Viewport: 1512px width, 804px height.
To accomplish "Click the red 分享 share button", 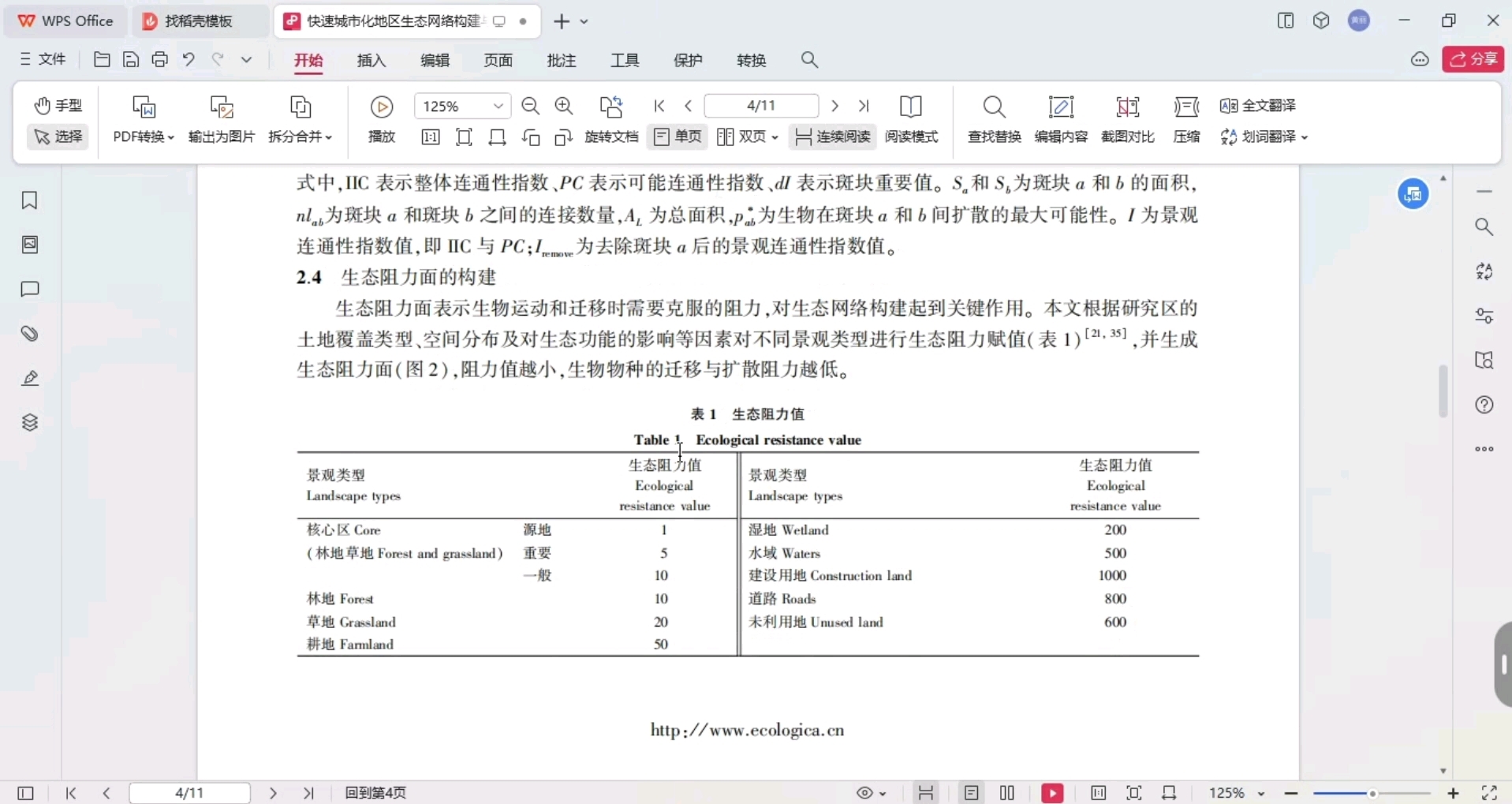I will click(1473, 59).
